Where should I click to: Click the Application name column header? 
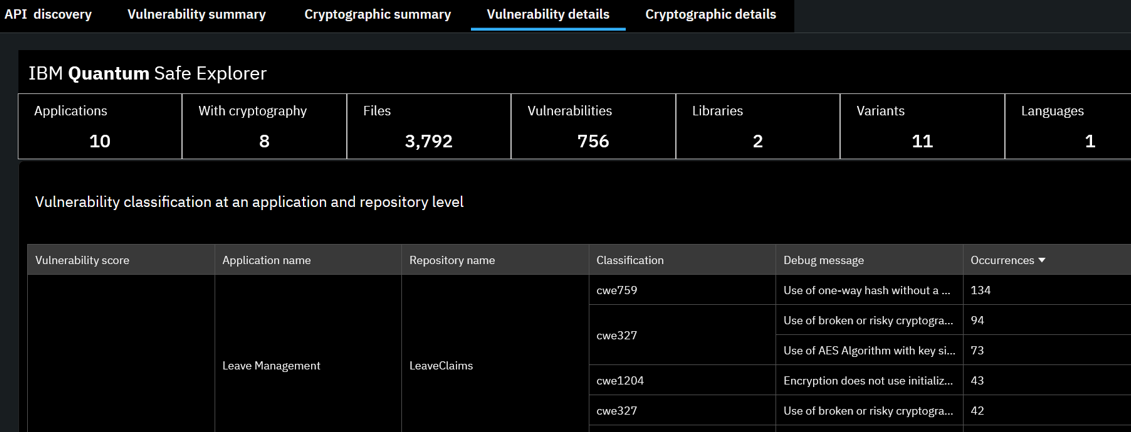(x=266, y=260)
